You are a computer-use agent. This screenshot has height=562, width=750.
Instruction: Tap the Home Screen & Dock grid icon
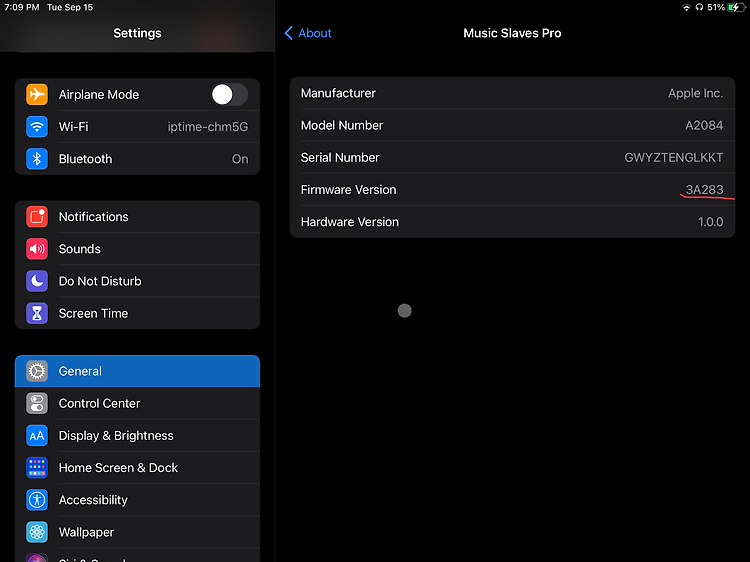click(x=37, y=468)
